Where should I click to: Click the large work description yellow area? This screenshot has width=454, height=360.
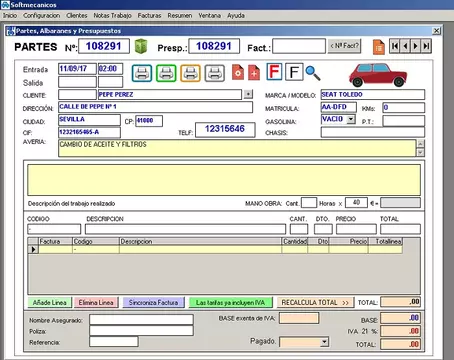(224, 180)
